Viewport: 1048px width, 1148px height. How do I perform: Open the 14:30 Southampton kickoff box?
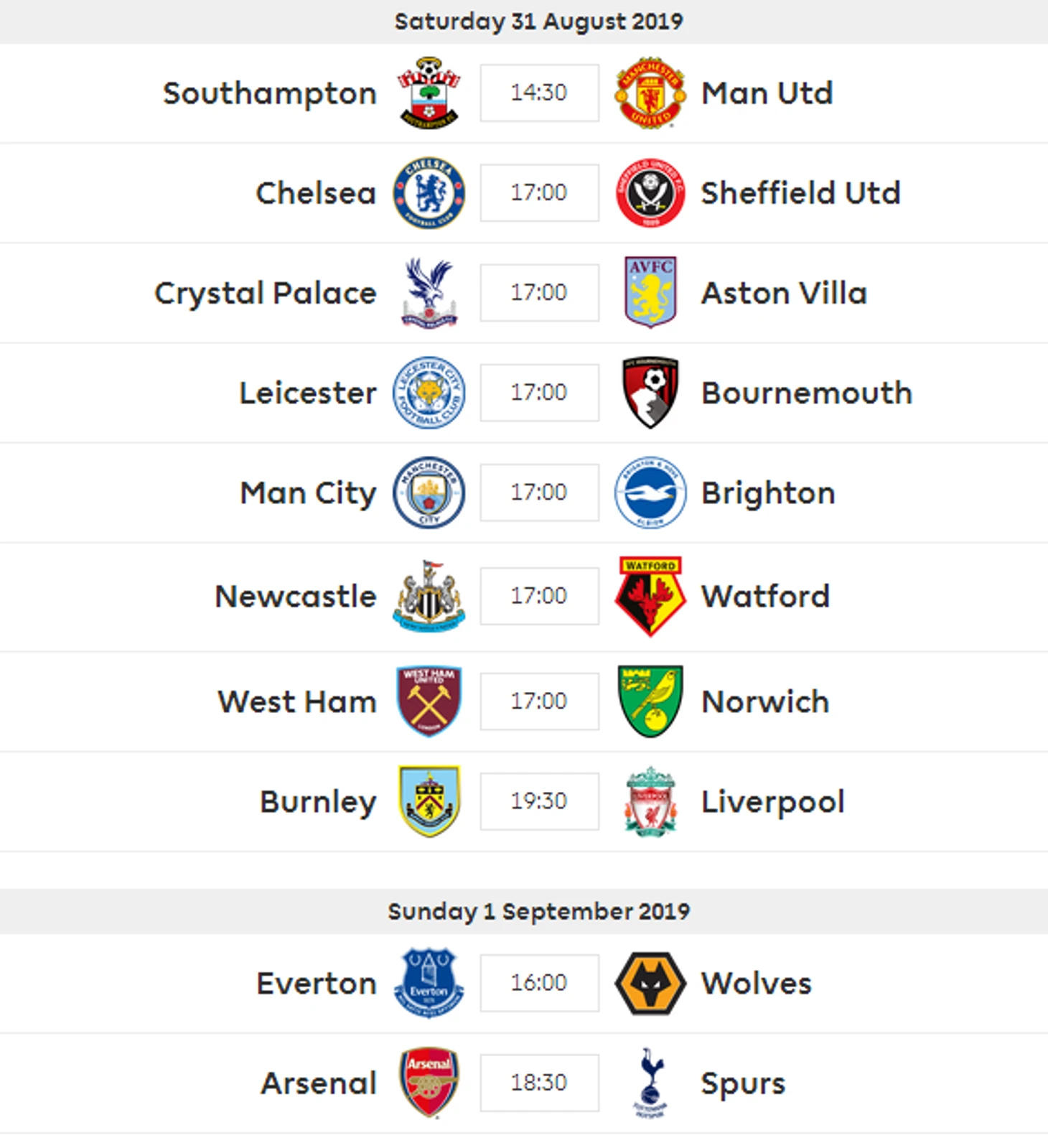pyautogui.click(x=539, y=93)
